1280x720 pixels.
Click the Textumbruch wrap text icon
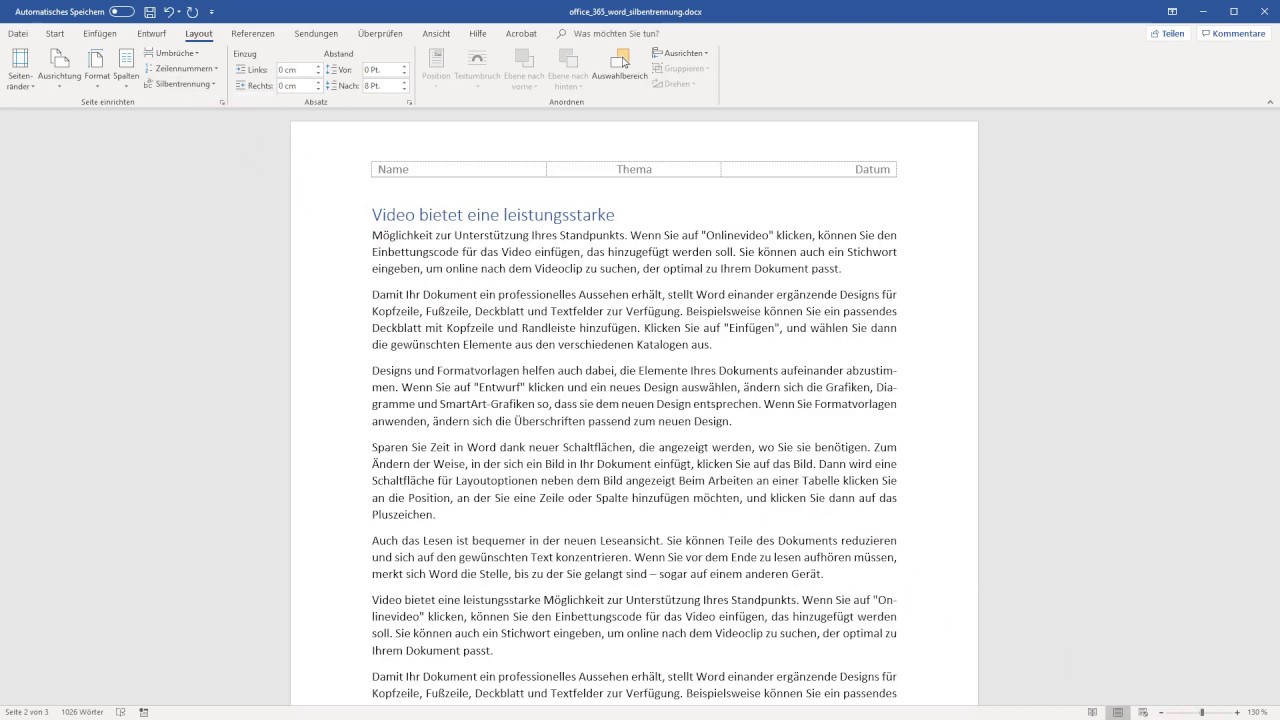[477, 60]
